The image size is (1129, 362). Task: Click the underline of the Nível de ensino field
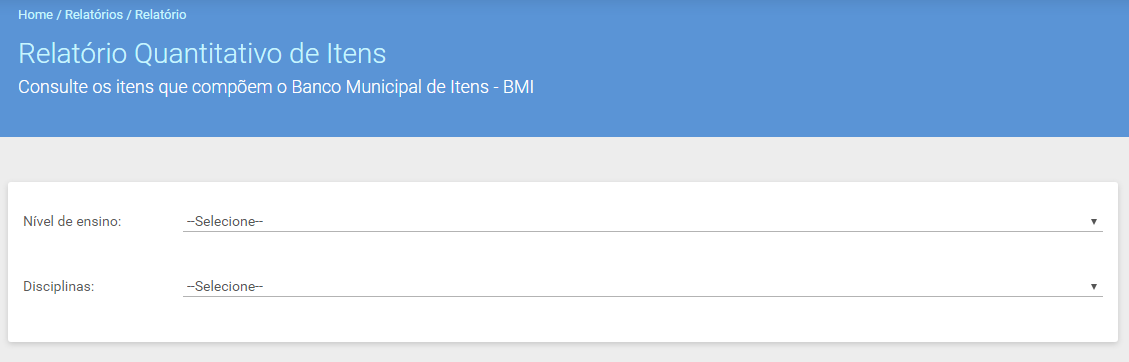[x=642, y=231]
